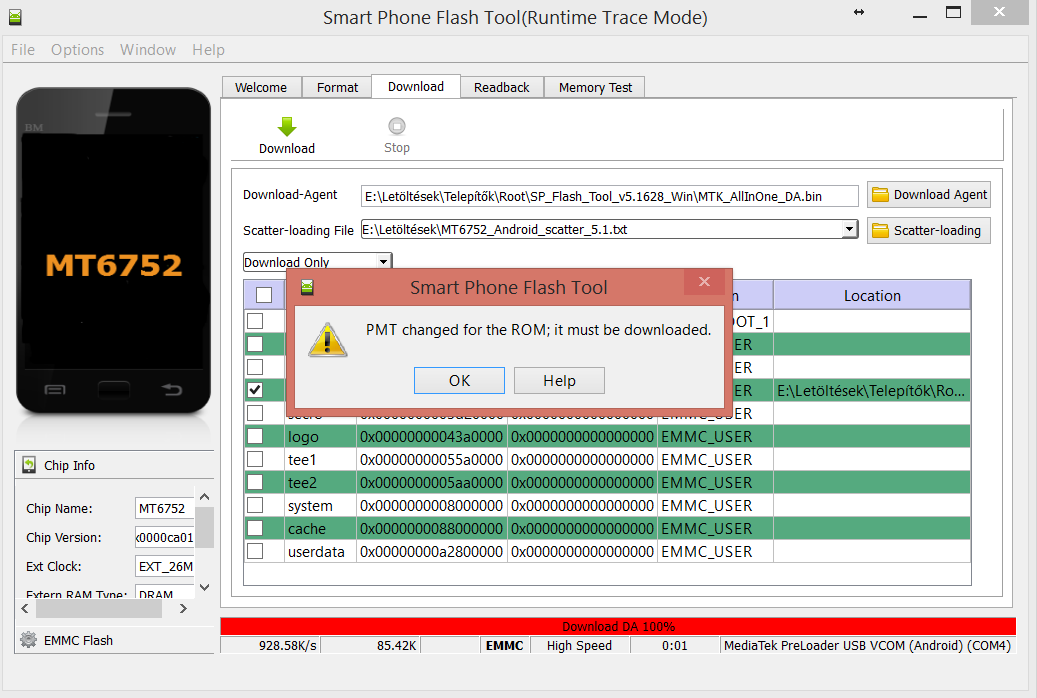Check the system partition checkbox
The image size is (1037, 698).
[255, 505]
